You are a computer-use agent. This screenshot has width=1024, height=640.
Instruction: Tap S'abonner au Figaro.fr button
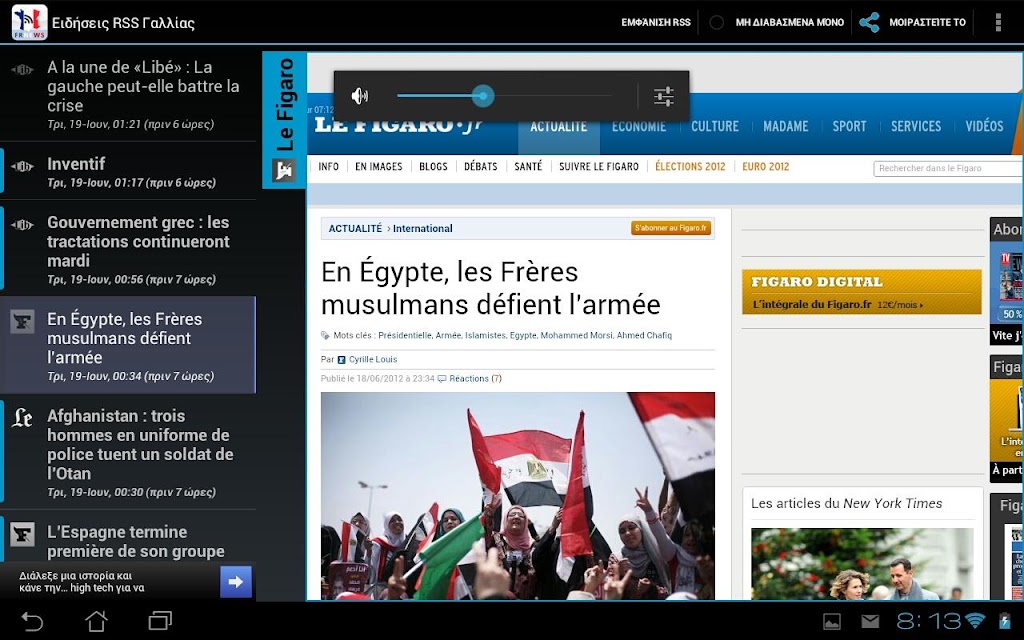click(671, 228)
